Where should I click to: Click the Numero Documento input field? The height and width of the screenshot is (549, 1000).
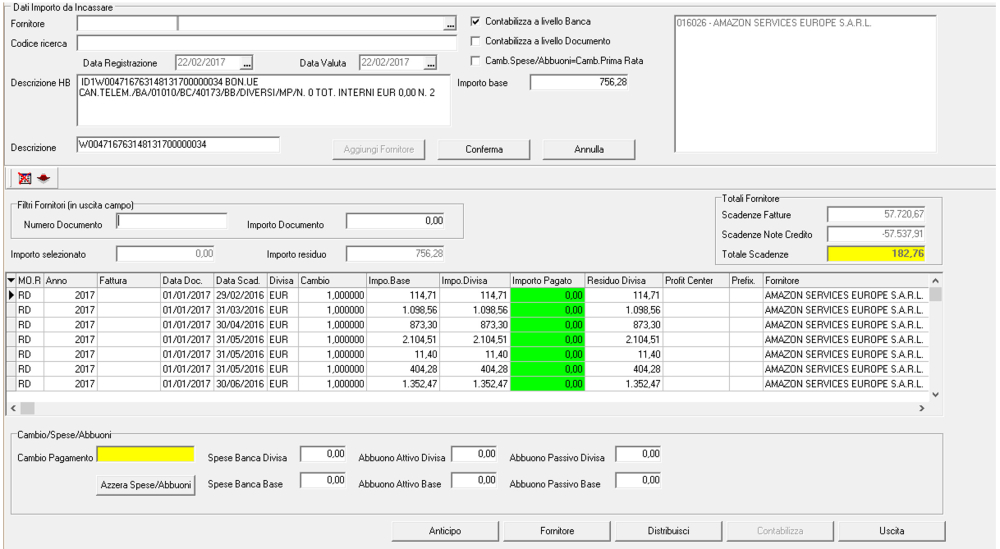point(172,221)
